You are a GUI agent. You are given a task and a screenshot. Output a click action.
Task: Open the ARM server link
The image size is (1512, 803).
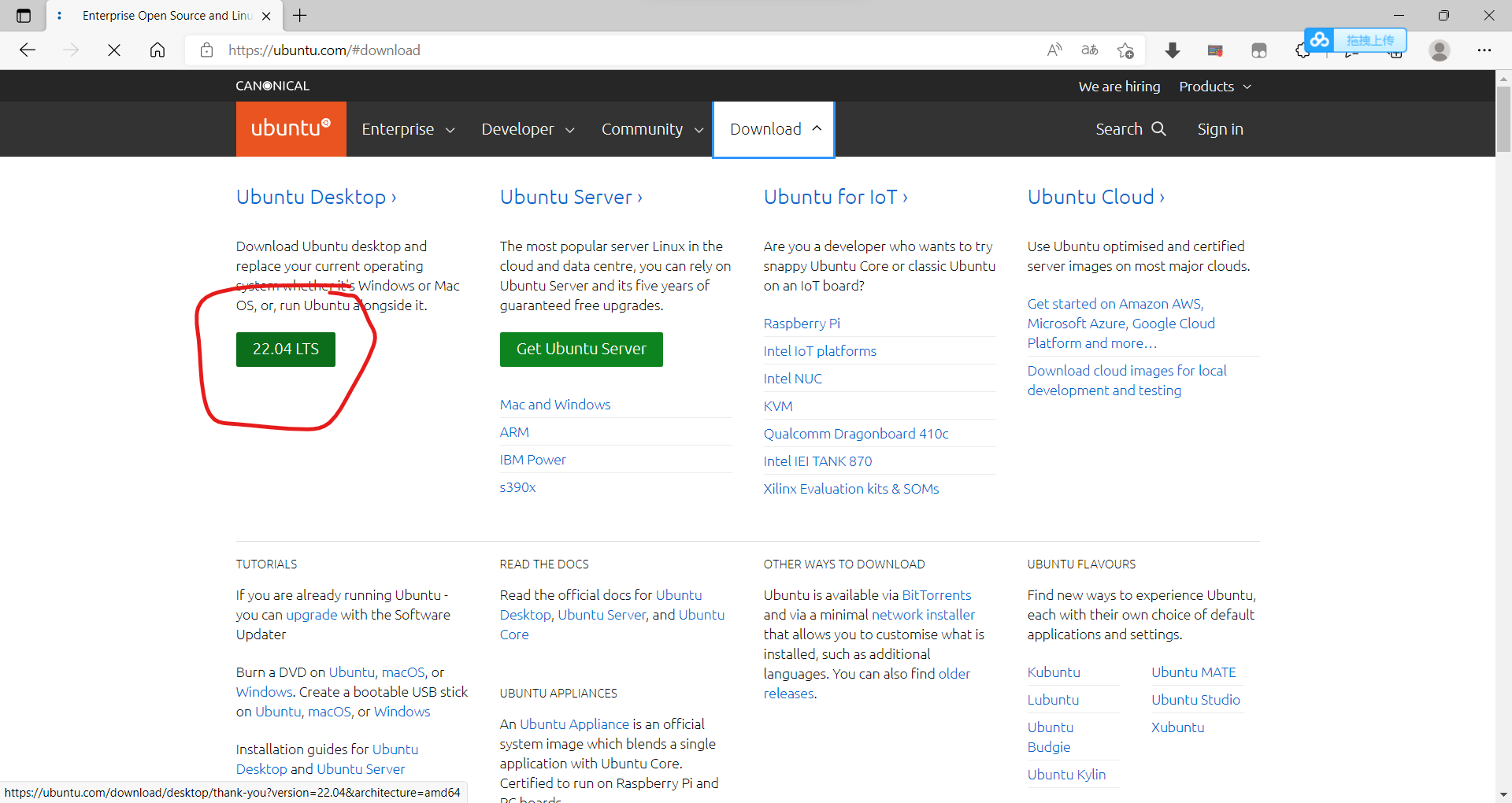(514, 432)
